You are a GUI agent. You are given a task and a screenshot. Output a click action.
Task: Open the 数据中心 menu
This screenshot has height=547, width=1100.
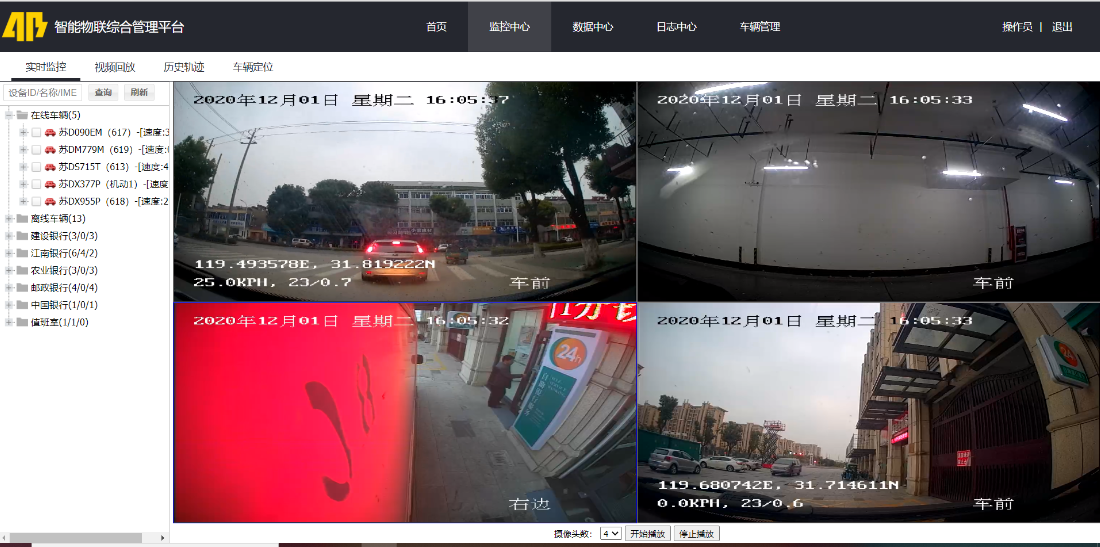click(592, 27)
